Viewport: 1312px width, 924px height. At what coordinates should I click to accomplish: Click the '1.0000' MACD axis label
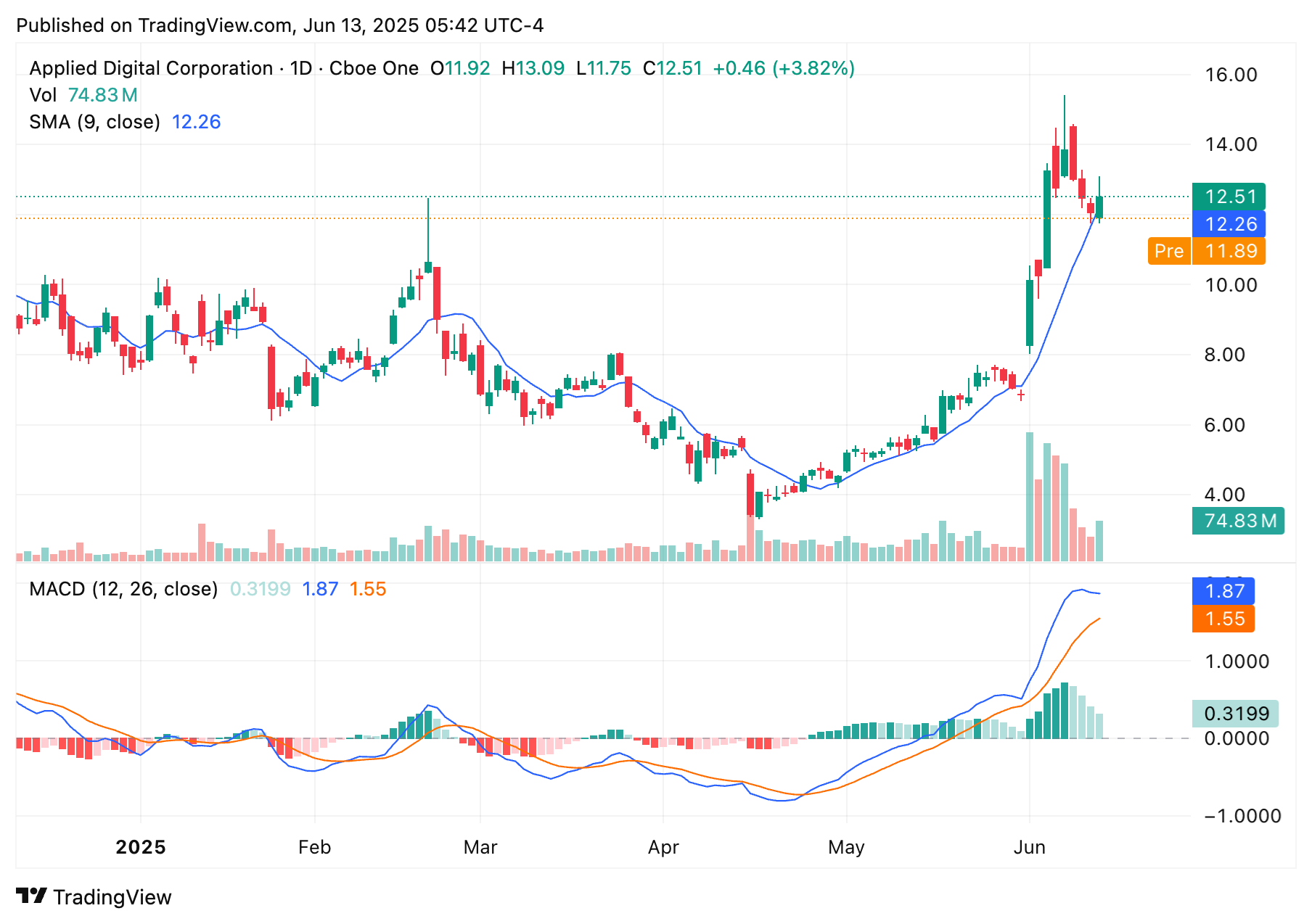coord(1237,661)
